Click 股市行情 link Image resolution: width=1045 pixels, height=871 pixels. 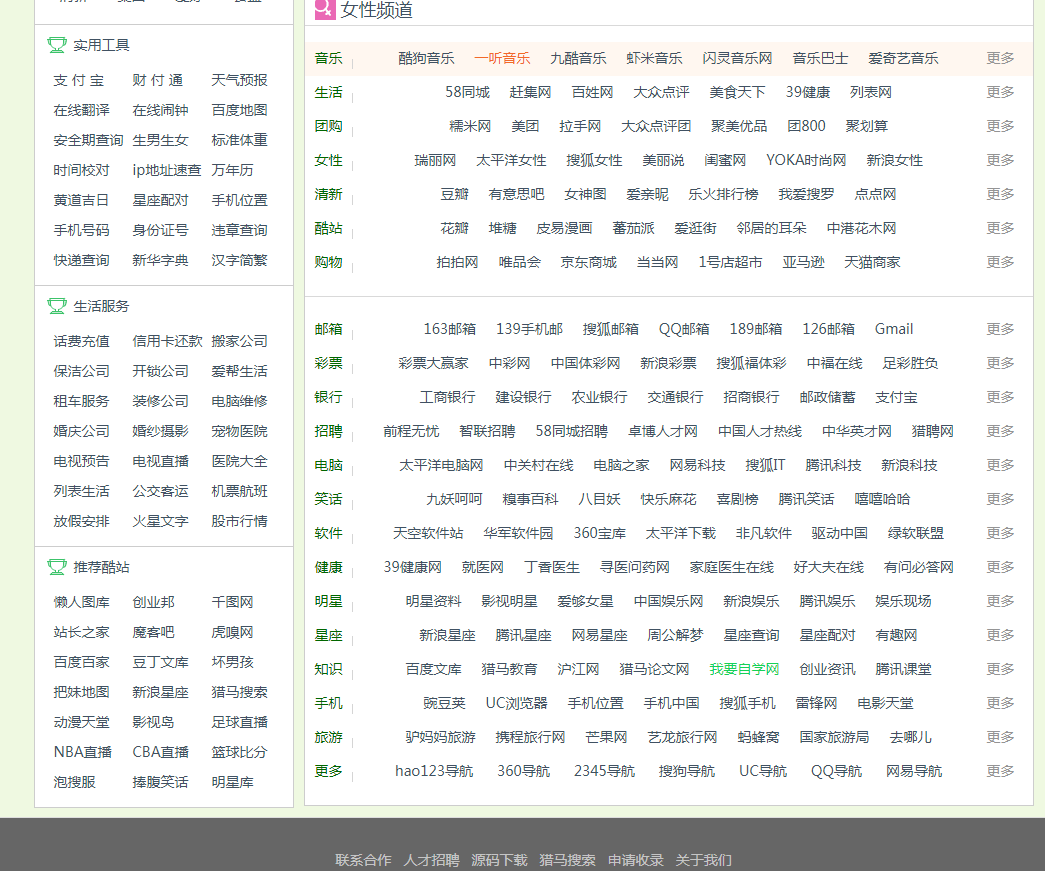coord(239,521)
